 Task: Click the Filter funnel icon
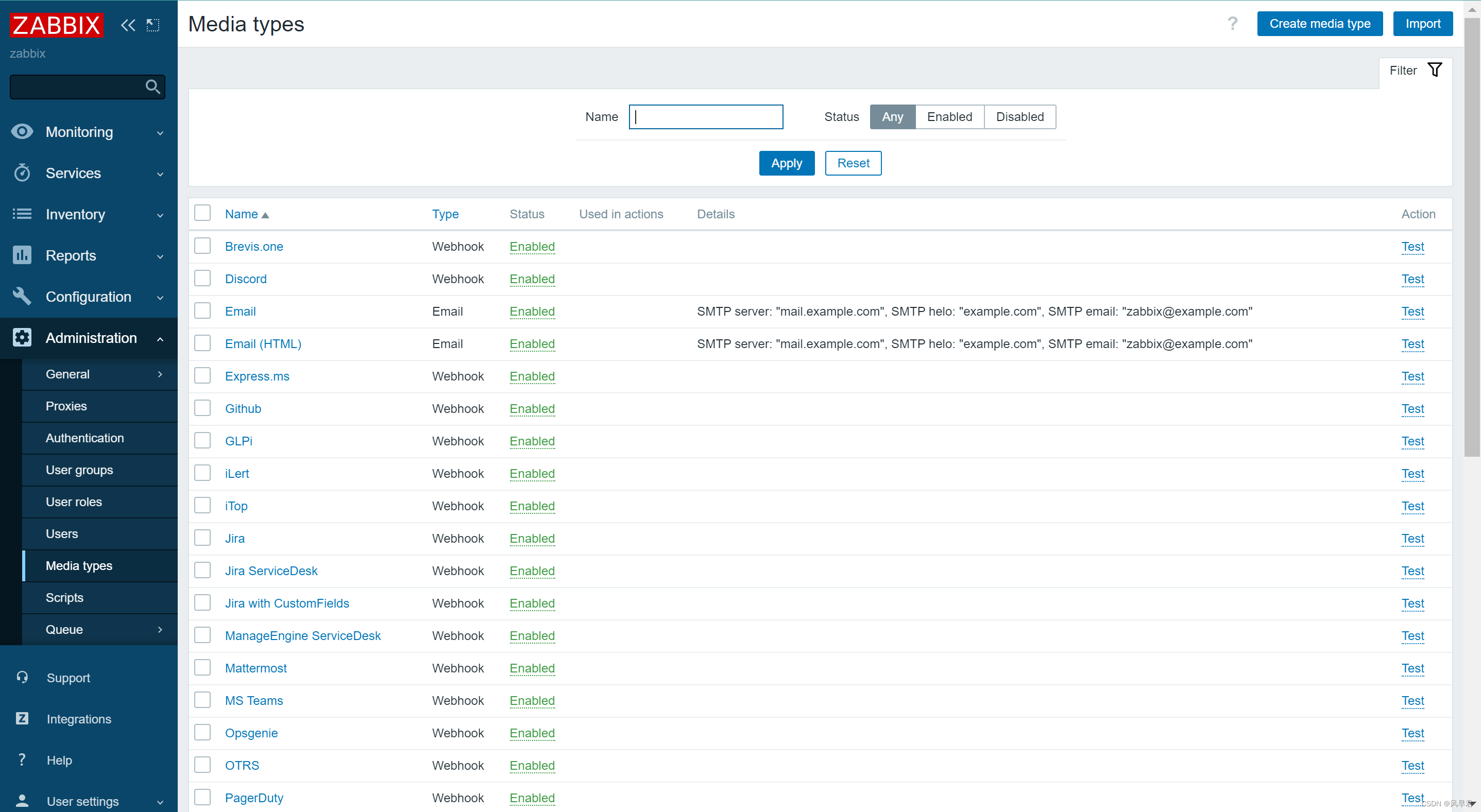click(x=1436, y=70)
